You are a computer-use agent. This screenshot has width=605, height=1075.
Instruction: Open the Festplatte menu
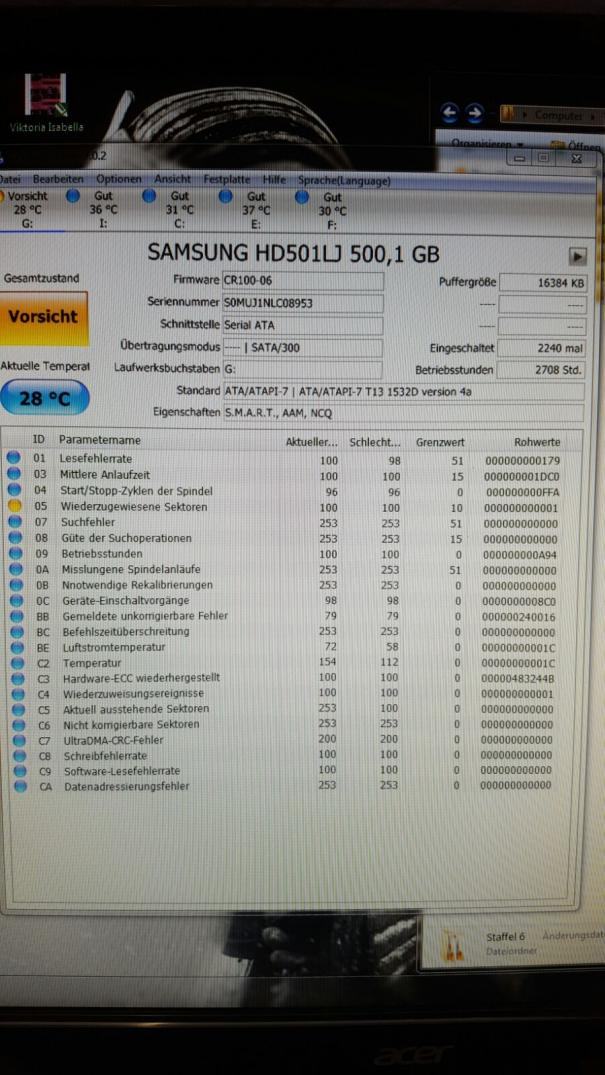(227, 180)
